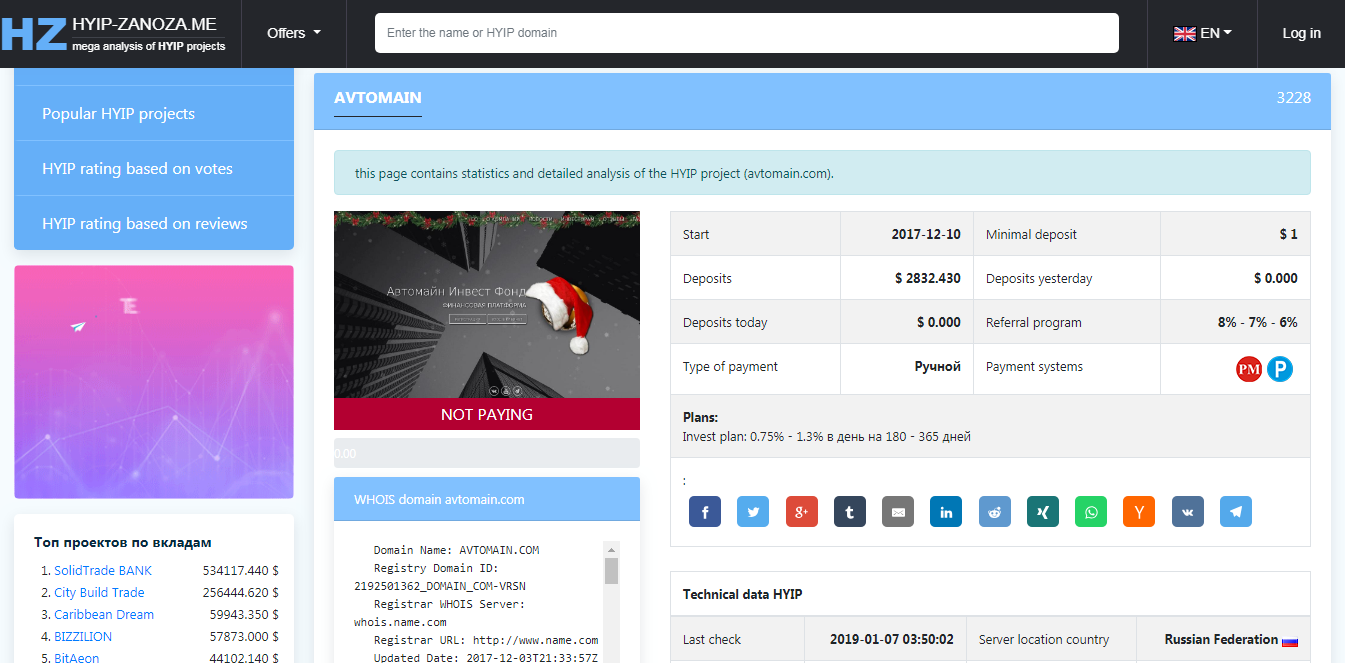This screenshot has height=663, width=1345.
Task: Open the Log in page
Action: point(1301,33)
